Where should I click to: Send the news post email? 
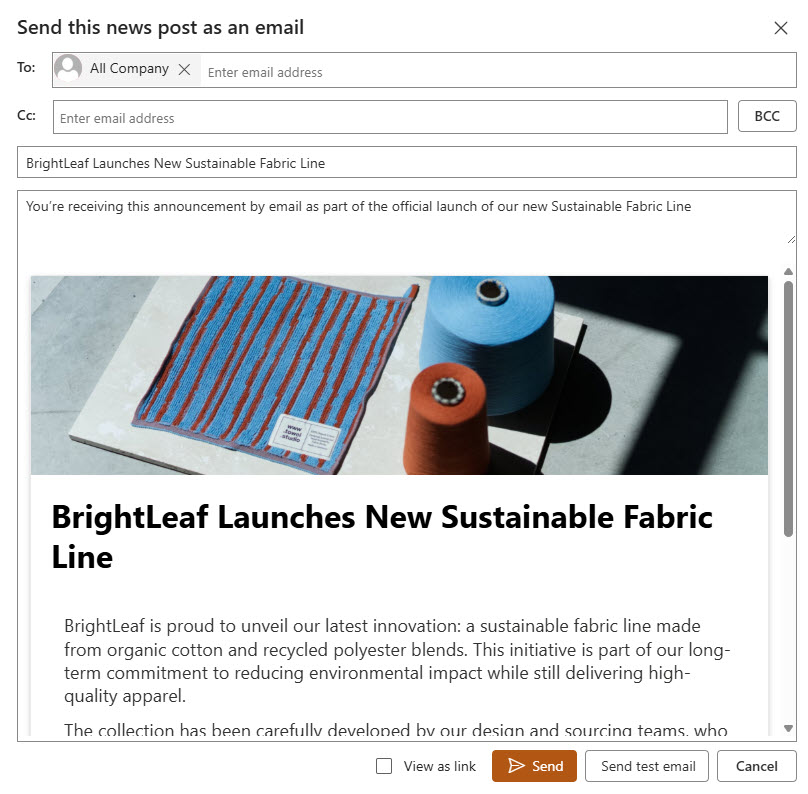[x=534, y=766]
